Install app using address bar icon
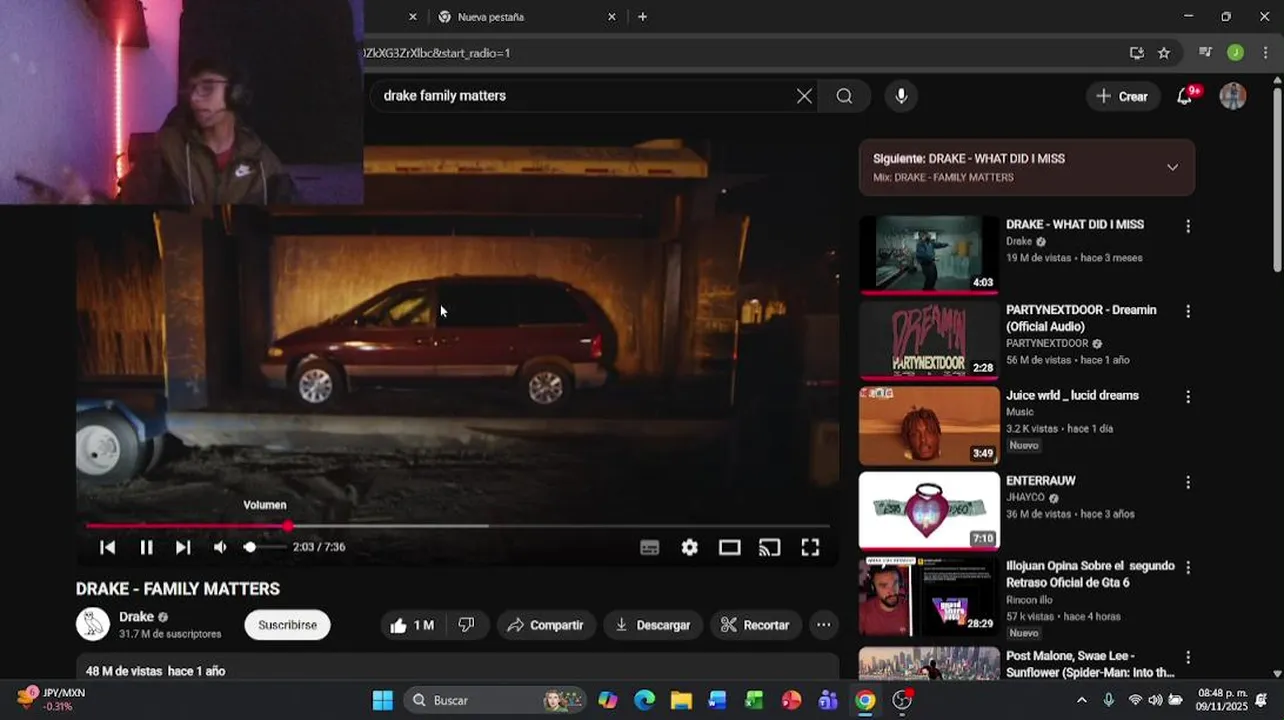This screenshot has width=1284, height=720. 1137,53
